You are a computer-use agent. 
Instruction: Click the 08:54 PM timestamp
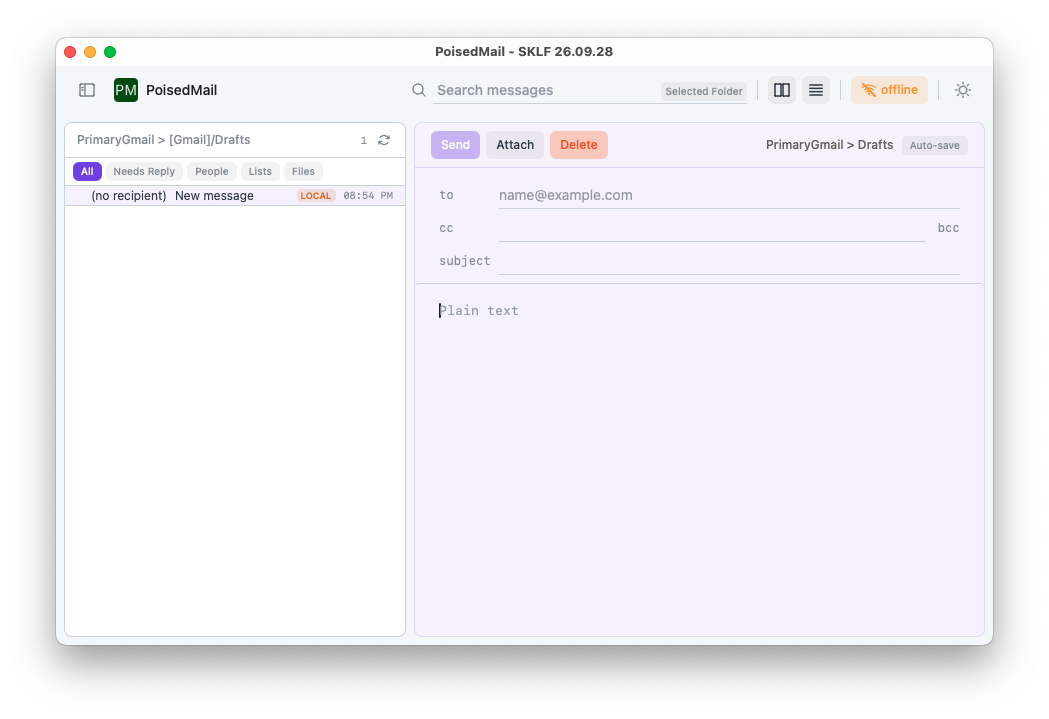(368, 196)
